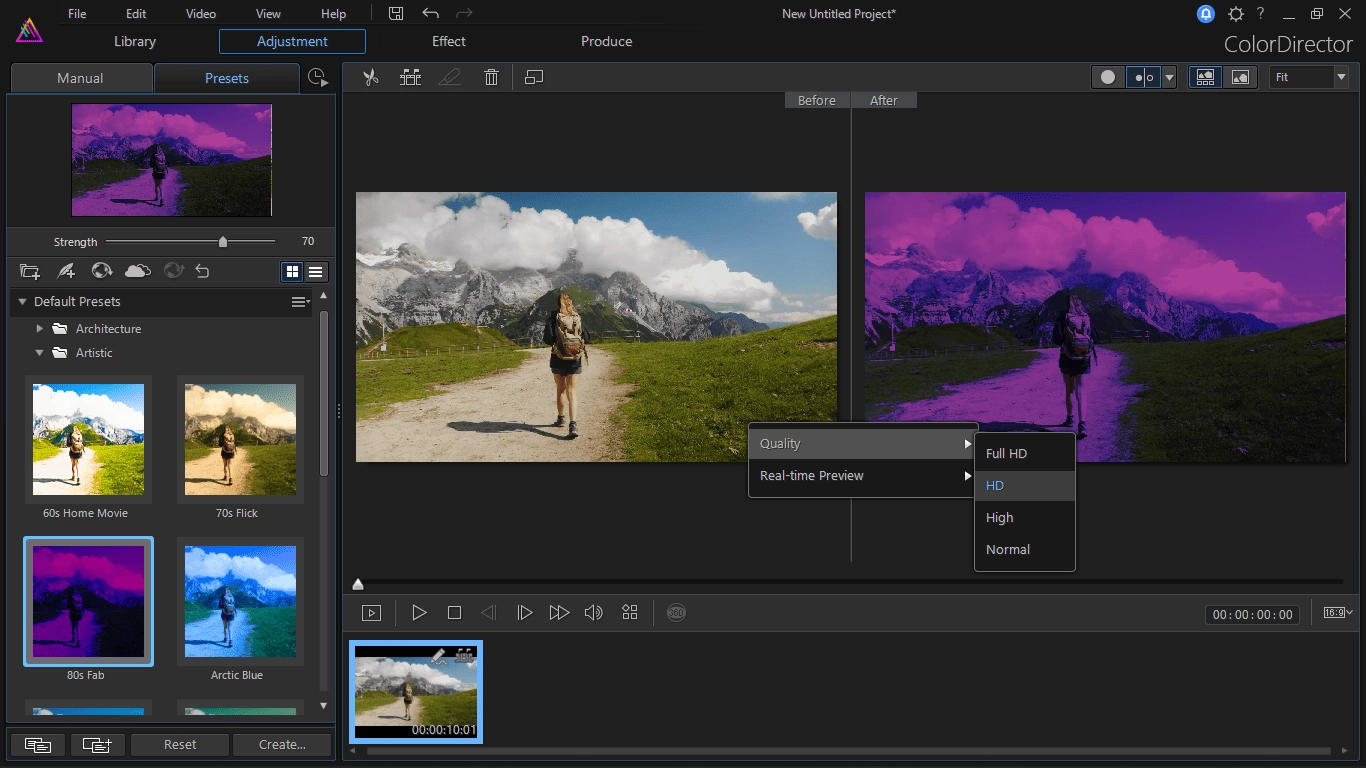Click the scene detection toolbar icon

point(410,77)
